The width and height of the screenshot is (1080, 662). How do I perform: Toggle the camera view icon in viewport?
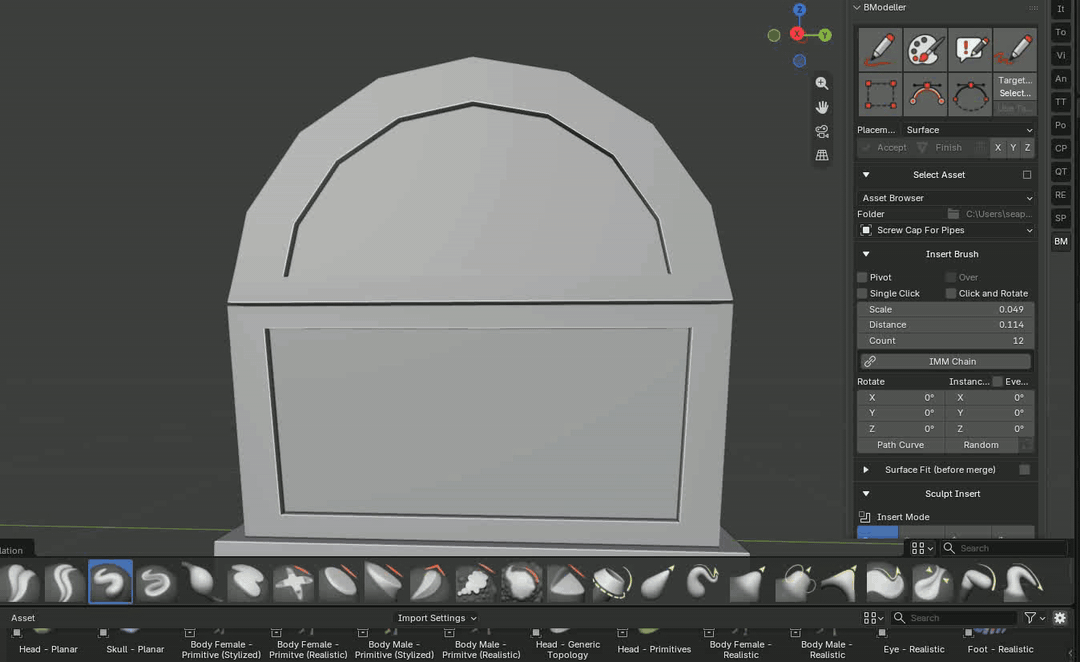pyautogui.click(x=822, y=132)
